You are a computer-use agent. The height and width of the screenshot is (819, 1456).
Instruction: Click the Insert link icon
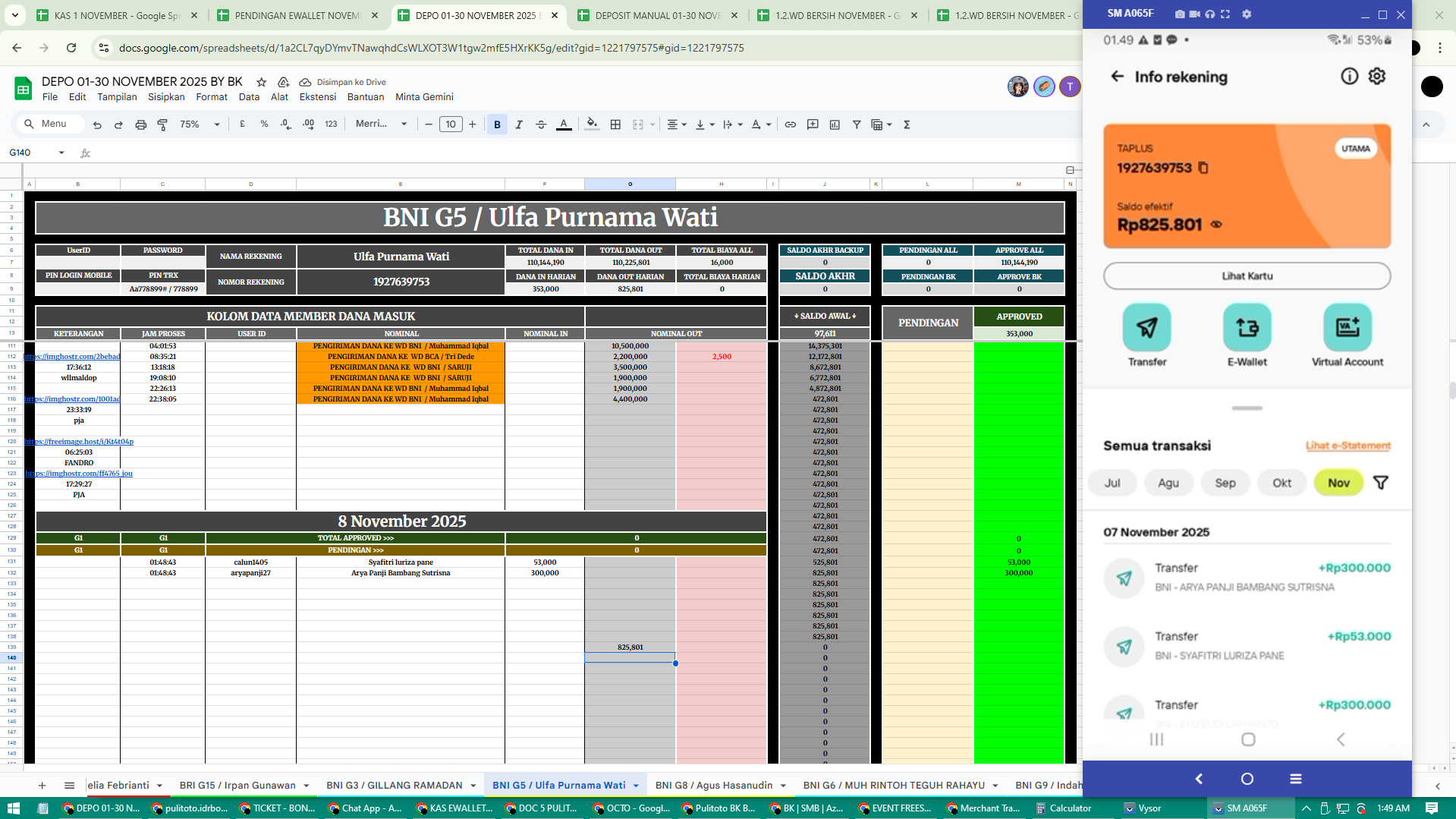tap(790, 124)
